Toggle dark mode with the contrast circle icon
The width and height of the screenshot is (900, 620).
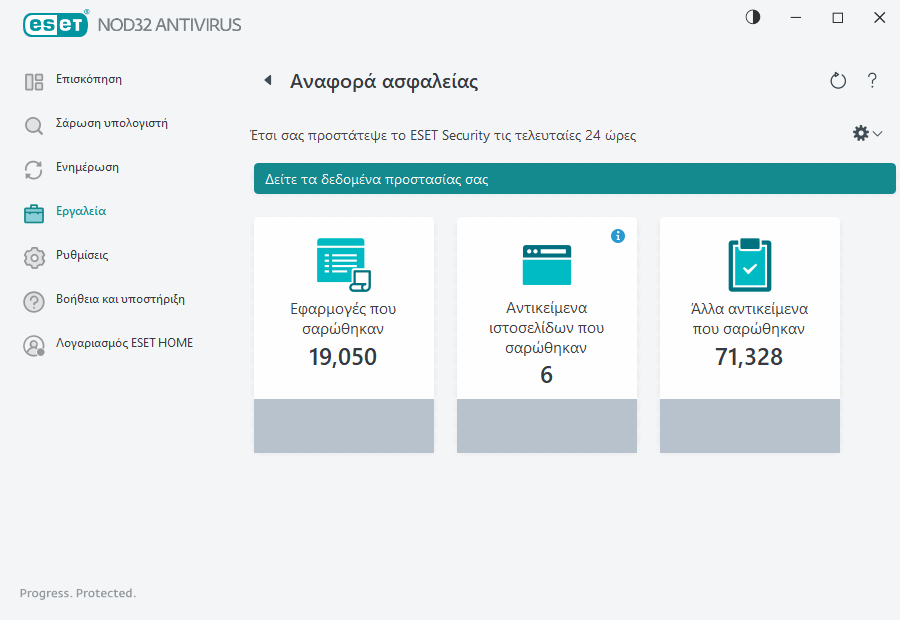point(751,17)
